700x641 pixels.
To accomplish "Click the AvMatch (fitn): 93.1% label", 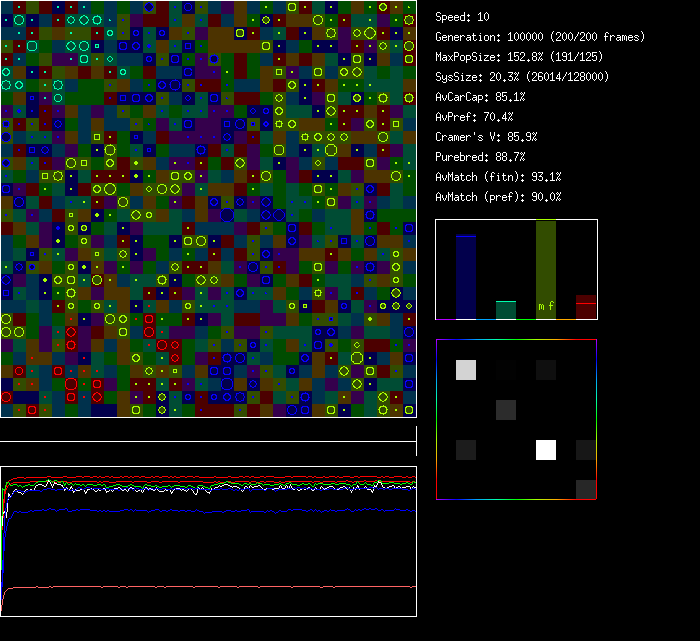I will (x=498, y=177).
